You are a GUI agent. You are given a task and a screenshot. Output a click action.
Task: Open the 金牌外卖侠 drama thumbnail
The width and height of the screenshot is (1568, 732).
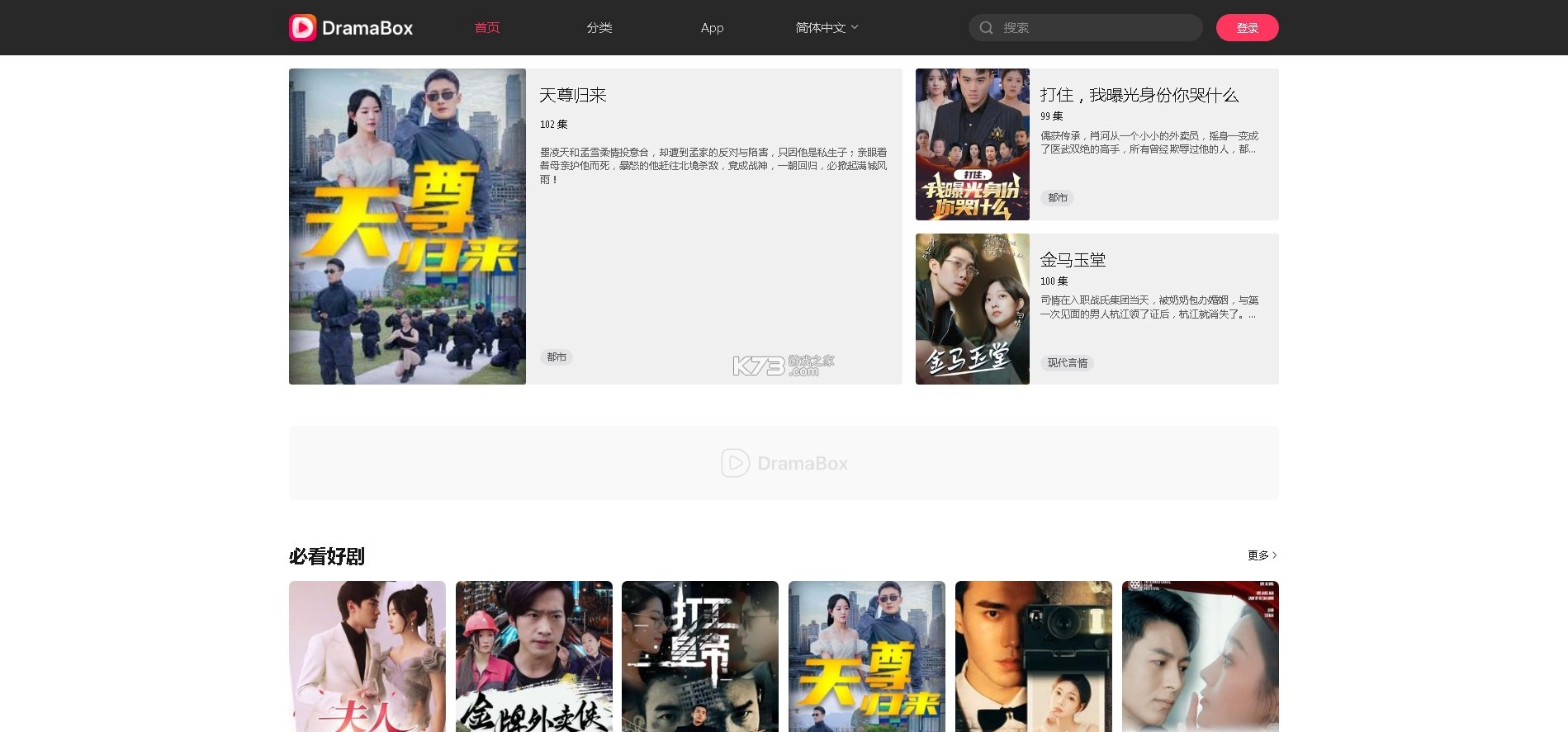[533, 656]
